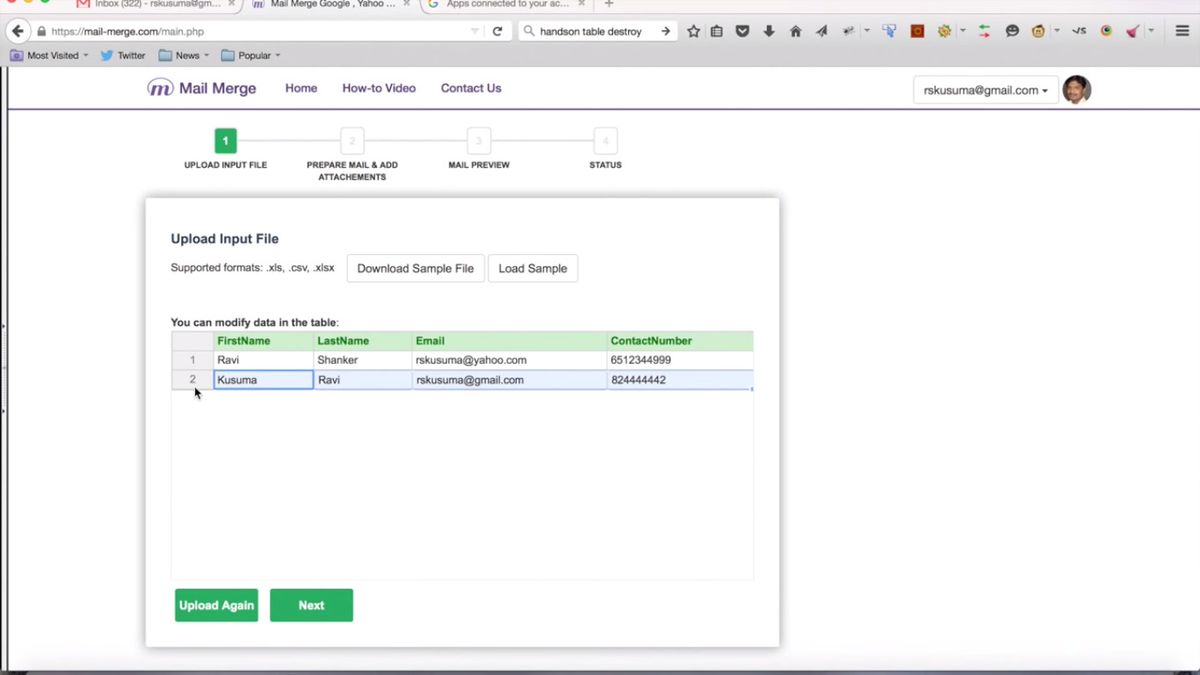Screen dimensions: 1200x675
Task: Open the Popular bookmarks folder
Action: pos(249,55)
